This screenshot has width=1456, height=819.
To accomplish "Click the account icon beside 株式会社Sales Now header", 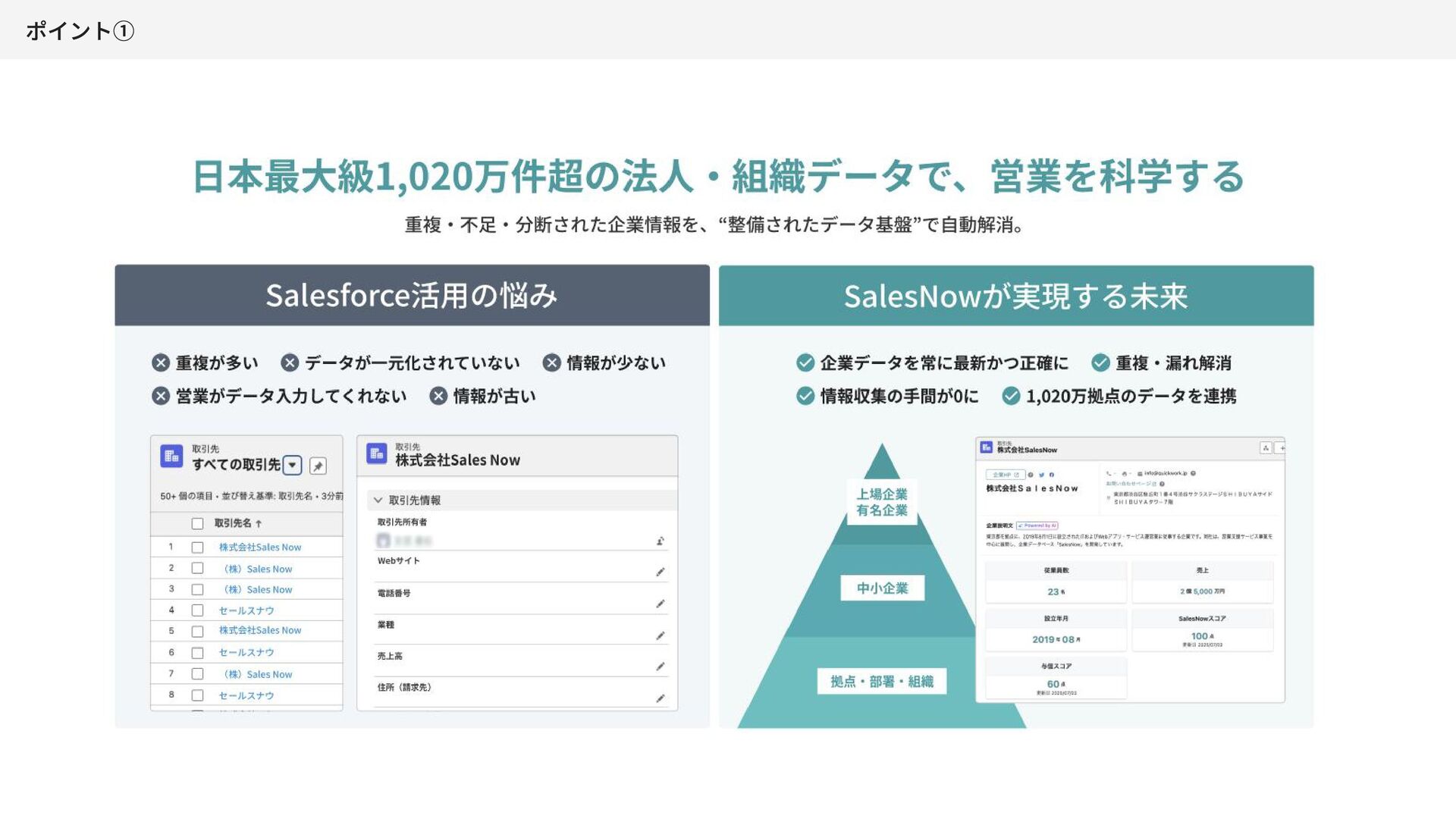I will [377, 453].
